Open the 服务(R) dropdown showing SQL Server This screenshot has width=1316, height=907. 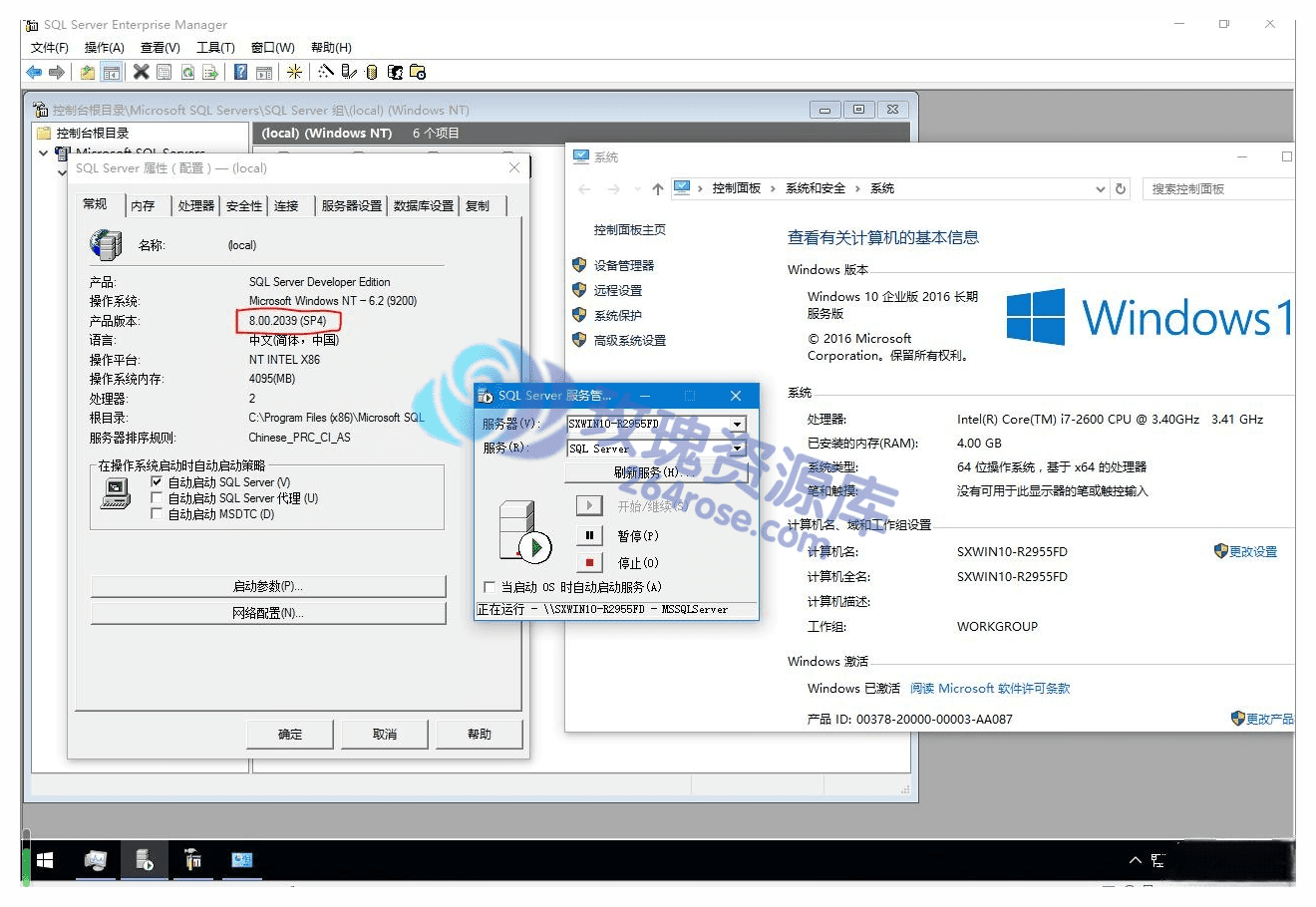738,449
